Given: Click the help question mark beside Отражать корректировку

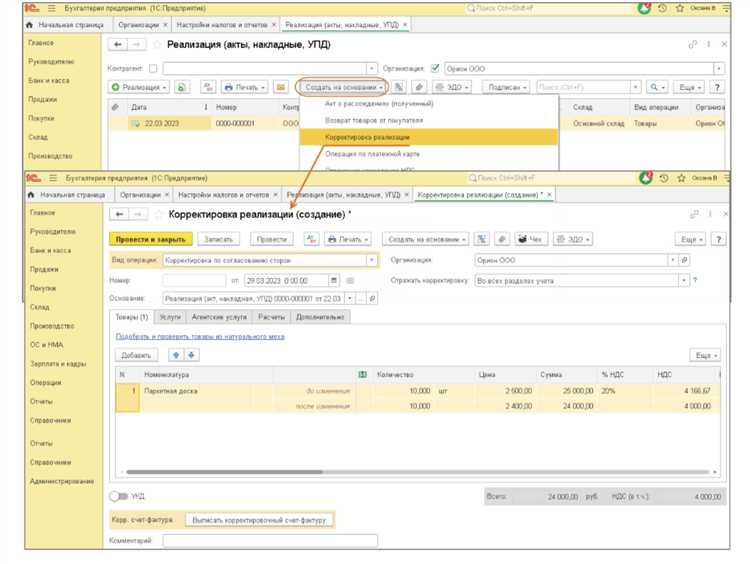Looking at the screenshot, I should tap(695, 280).
